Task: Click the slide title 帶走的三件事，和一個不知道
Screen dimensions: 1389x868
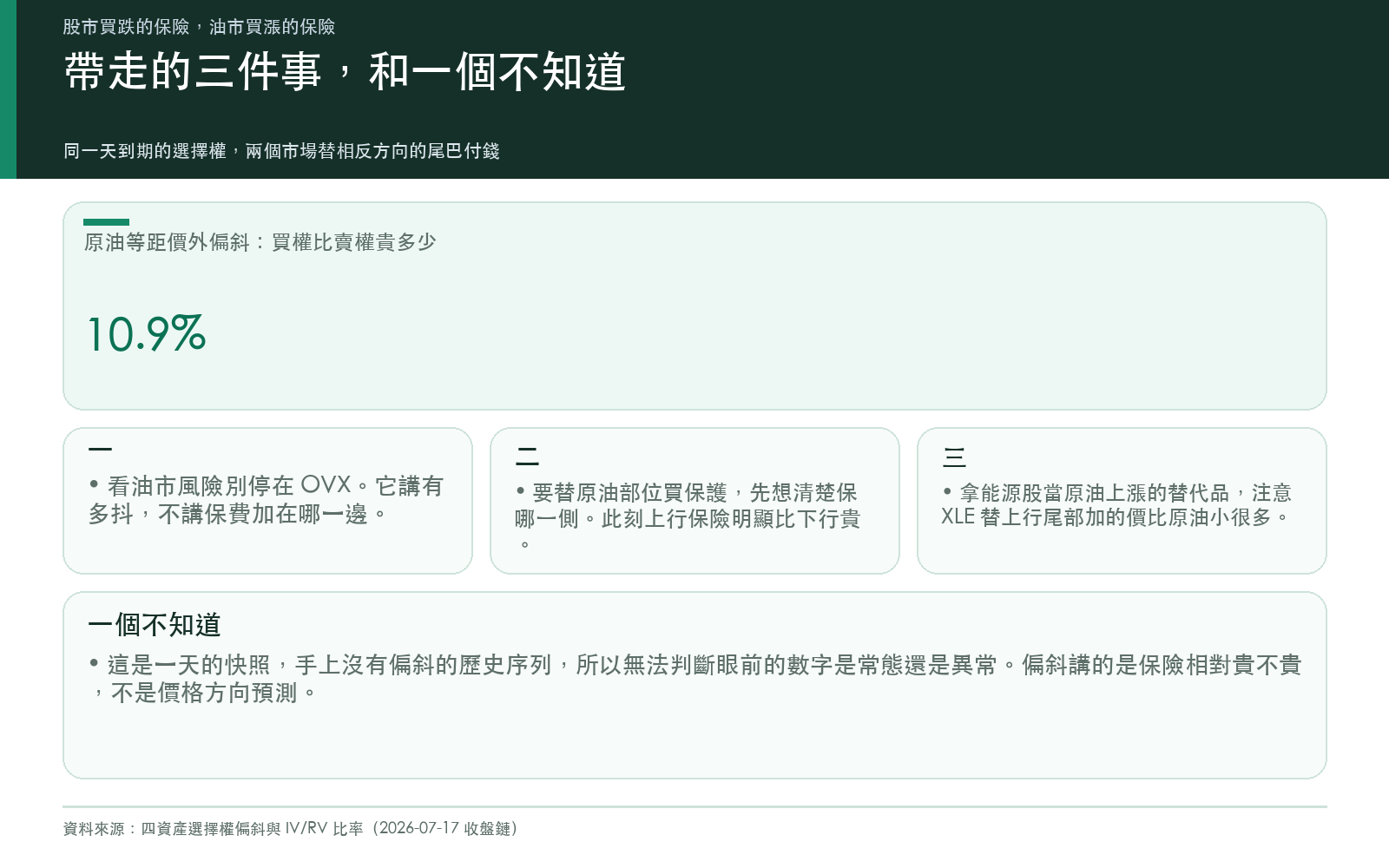Action: point(345,71)
